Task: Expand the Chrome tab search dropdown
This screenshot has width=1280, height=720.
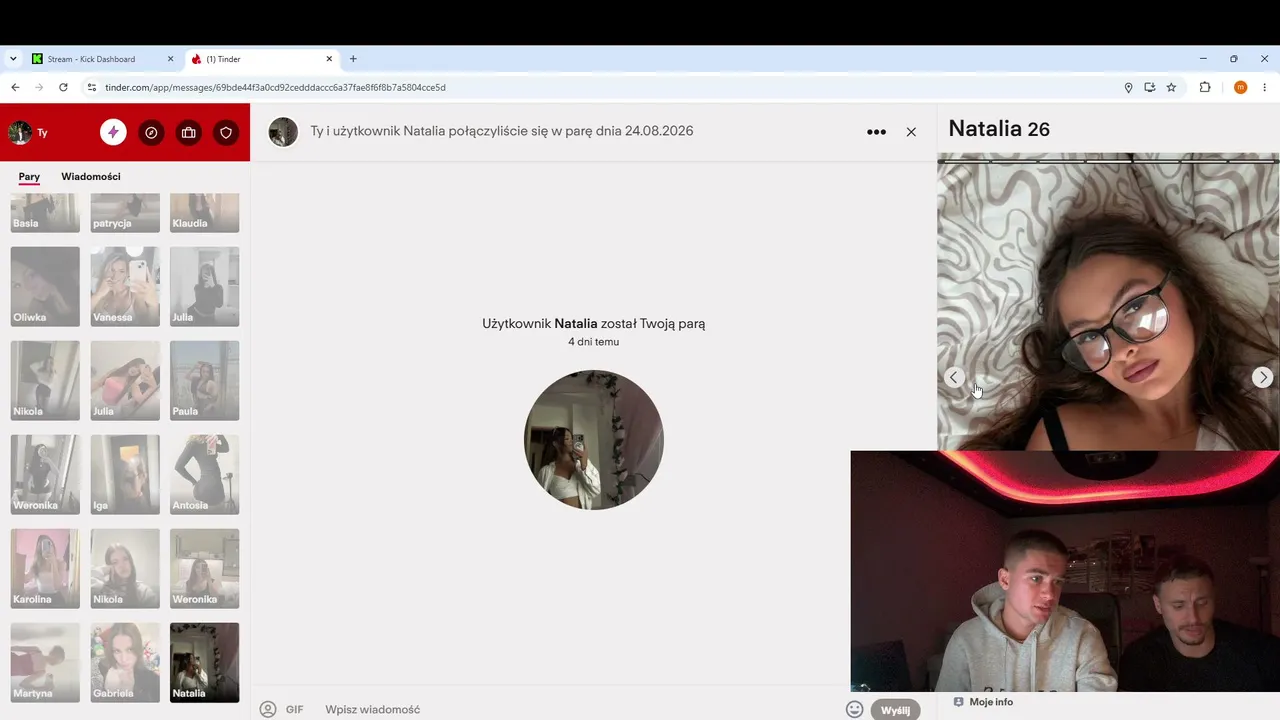Action: [x=13, y=59]
